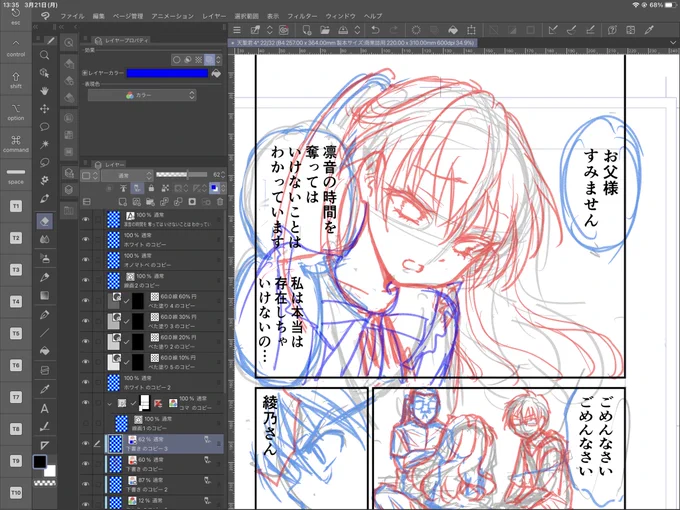
Task: Toggle the lock box of 線画2 のコピー layer
Action: point(98,280)
